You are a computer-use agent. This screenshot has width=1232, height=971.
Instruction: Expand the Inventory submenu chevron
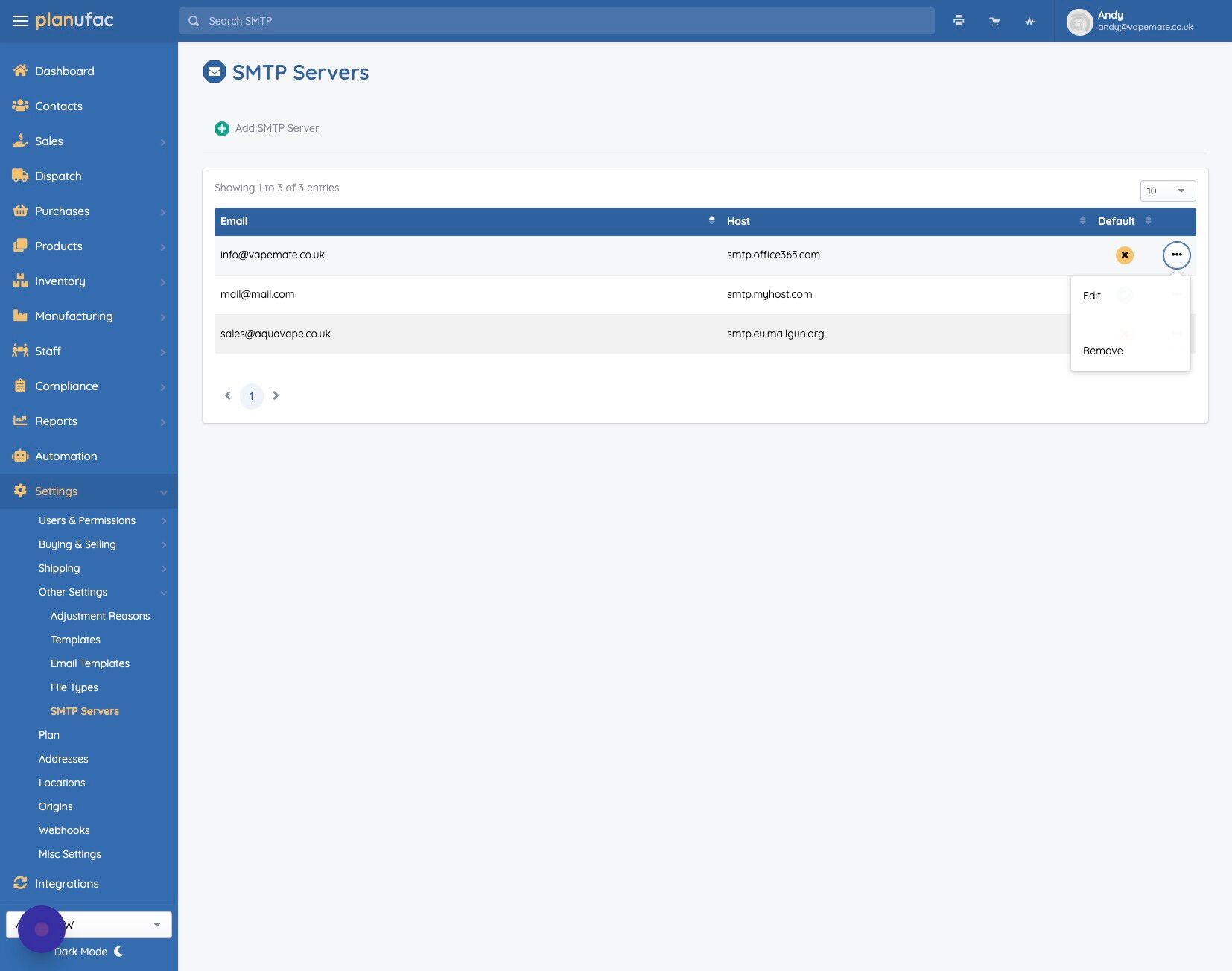coord(162,281)
